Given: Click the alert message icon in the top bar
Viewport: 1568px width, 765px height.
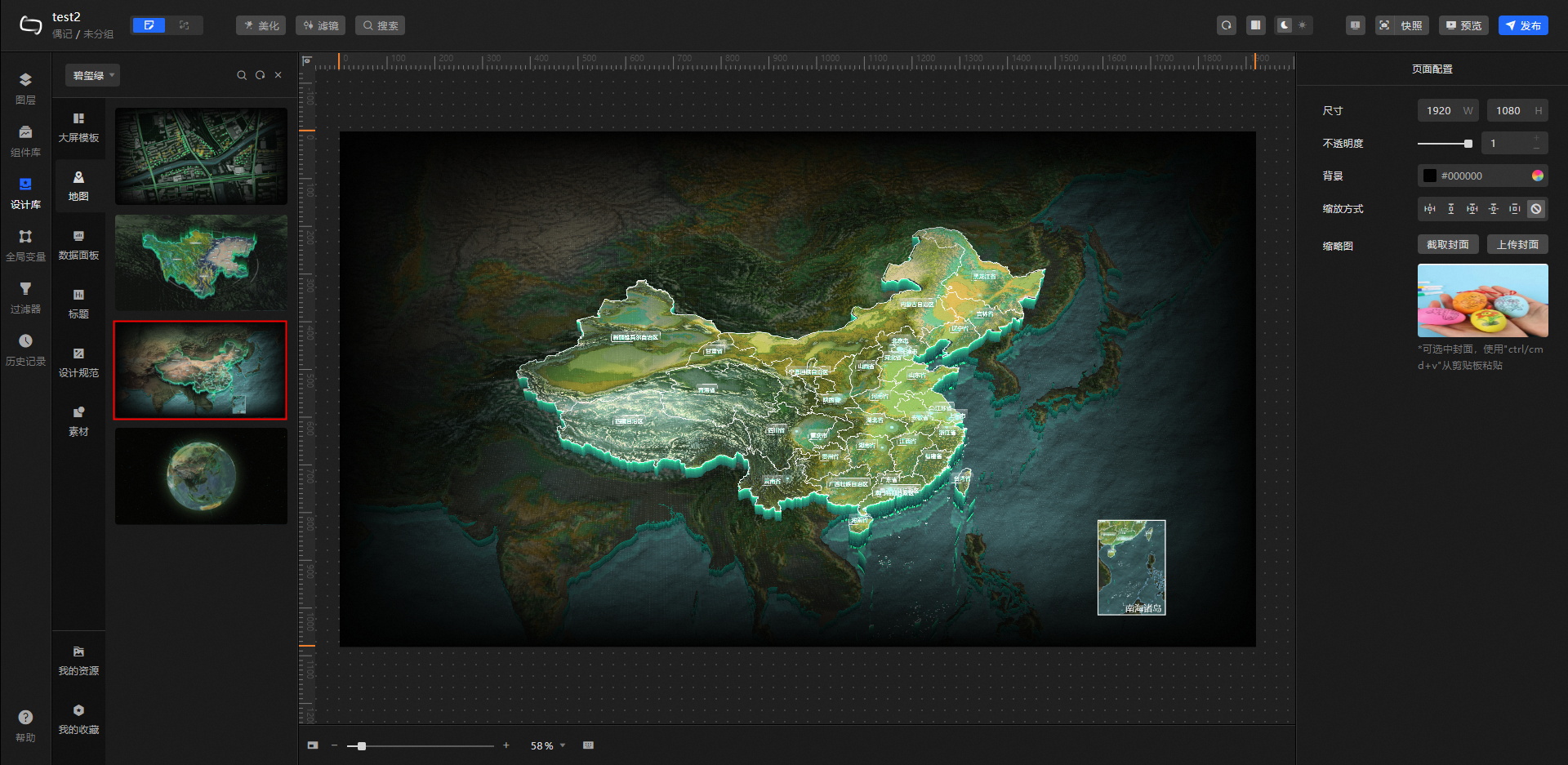Looking at the screenshot, I should pos(1356,25).
